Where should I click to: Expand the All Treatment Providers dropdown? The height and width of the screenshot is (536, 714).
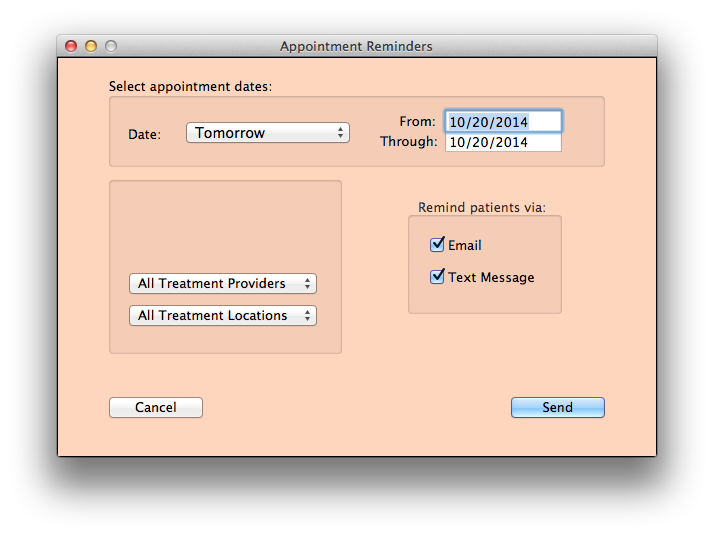(x=222, y=284)
